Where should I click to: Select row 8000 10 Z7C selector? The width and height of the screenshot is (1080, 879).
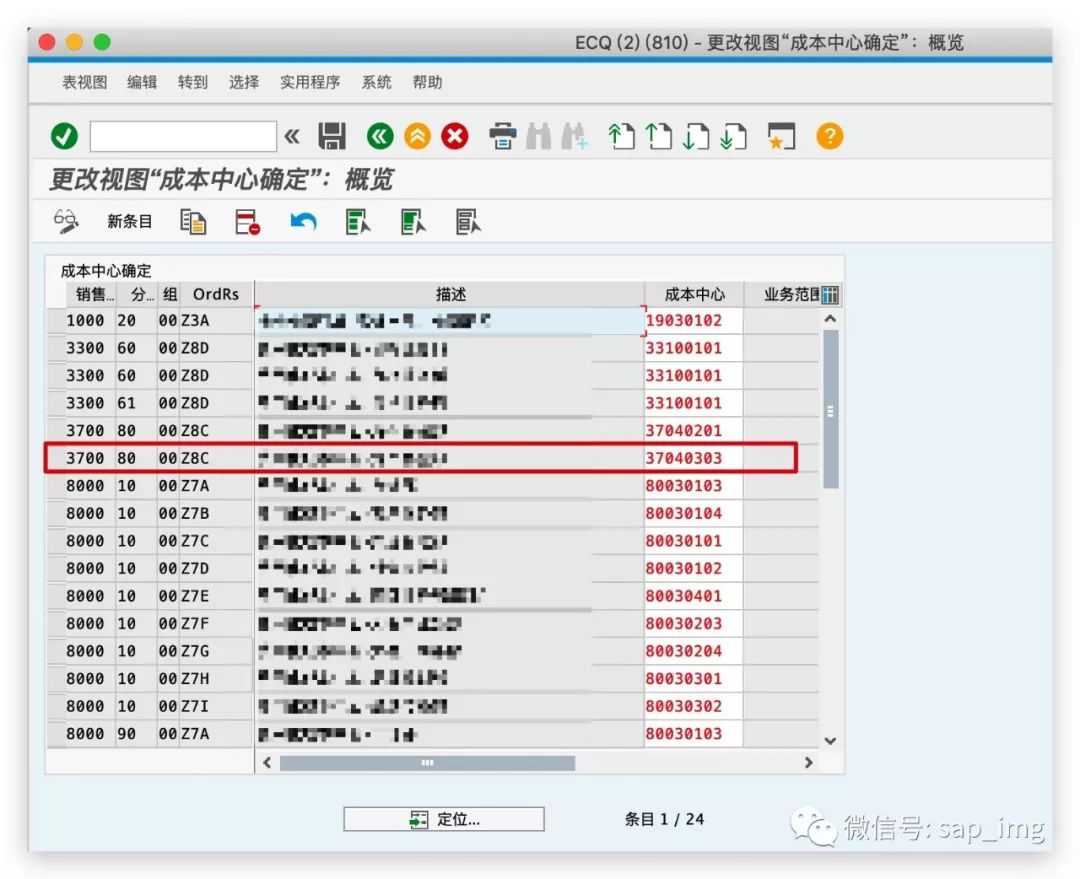tap(56, 541)
